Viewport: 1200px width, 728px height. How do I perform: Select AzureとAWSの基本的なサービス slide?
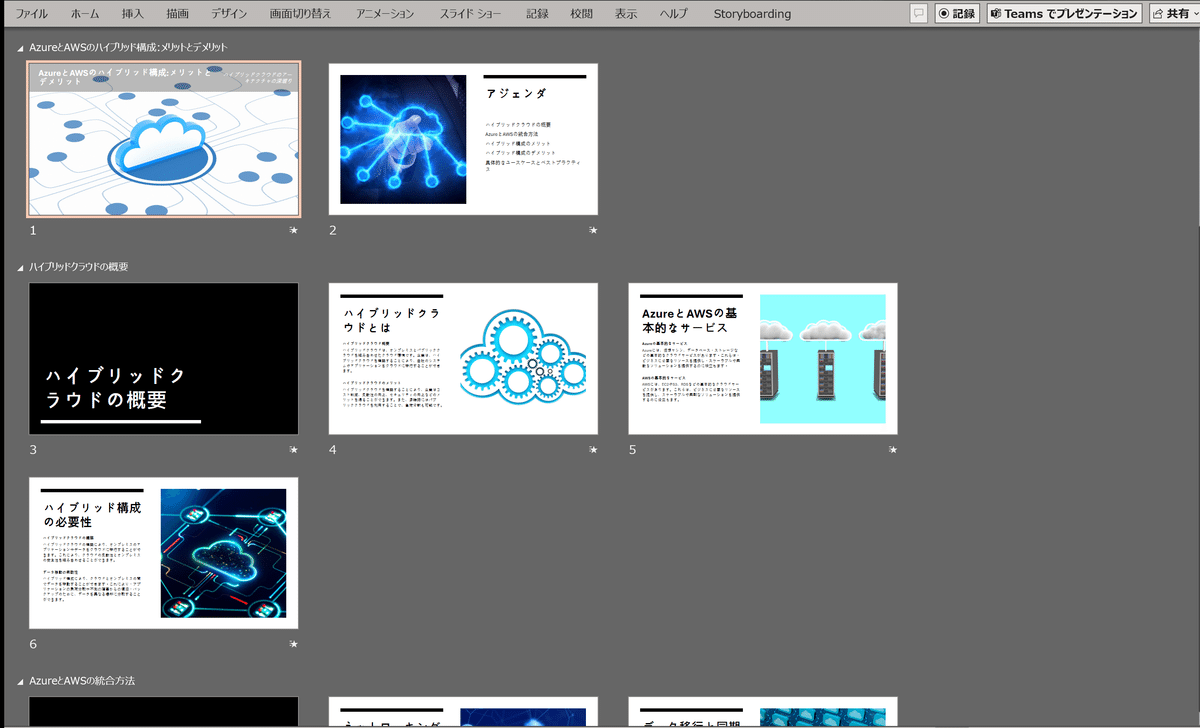[763, 358]
